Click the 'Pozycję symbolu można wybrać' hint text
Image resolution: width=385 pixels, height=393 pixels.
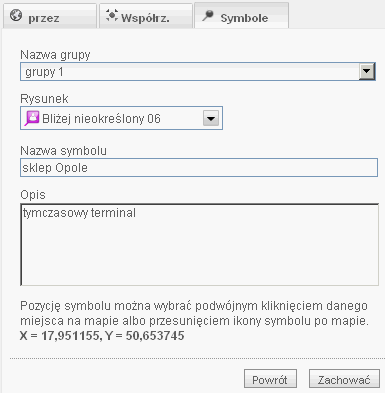pyautogui.click(x=195, y=313)
